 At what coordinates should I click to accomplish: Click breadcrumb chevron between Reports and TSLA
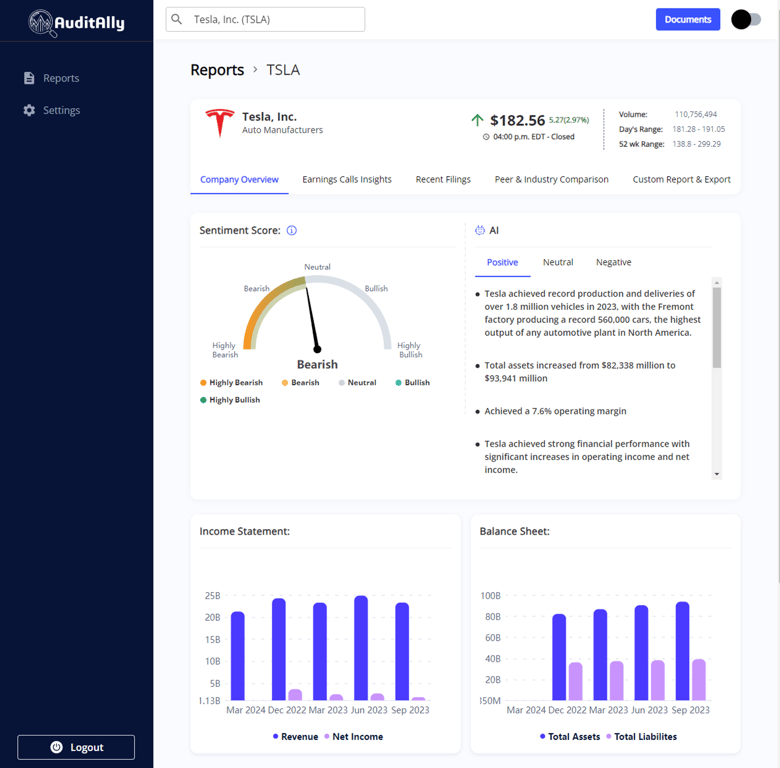[x=255, y=70]
